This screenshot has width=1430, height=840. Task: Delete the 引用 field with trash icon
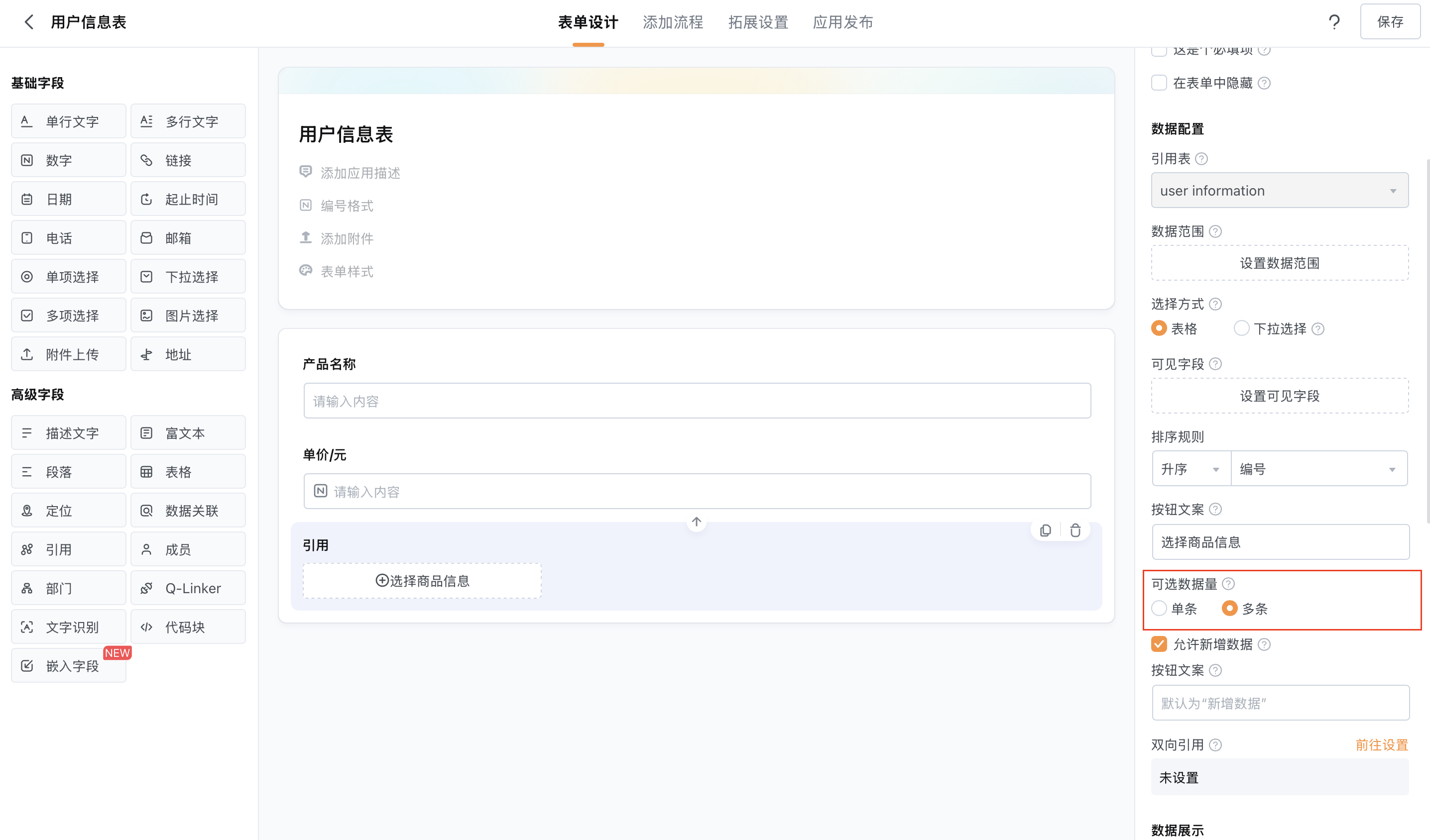1075,530
